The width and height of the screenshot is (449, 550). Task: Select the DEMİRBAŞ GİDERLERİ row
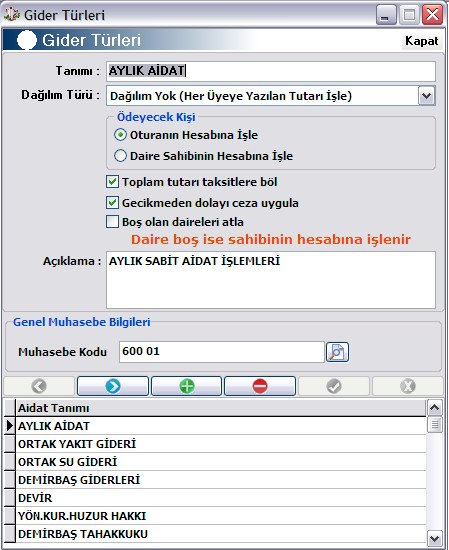click(x=221, y=480)
